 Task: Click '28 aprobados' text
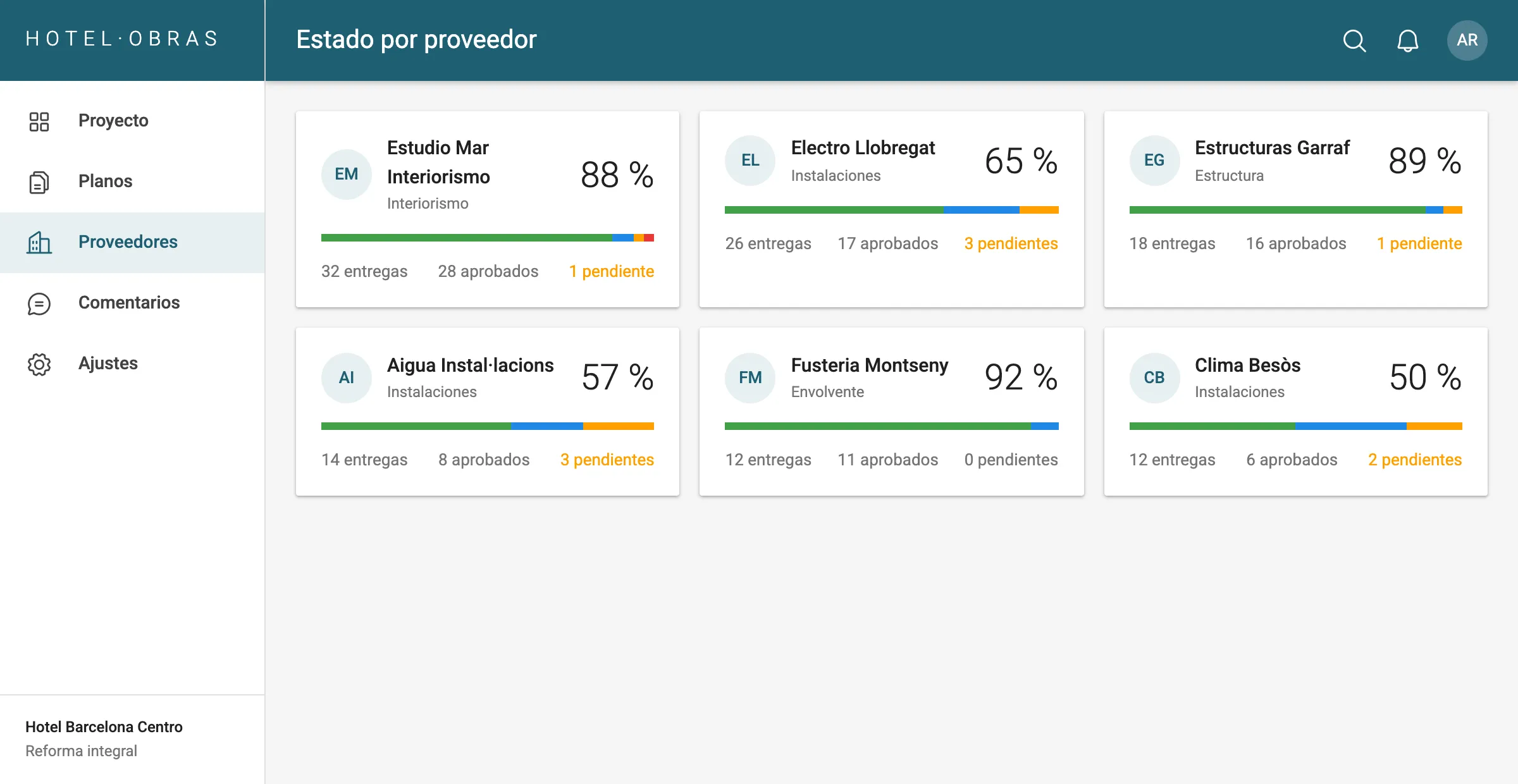pos(488,271)
